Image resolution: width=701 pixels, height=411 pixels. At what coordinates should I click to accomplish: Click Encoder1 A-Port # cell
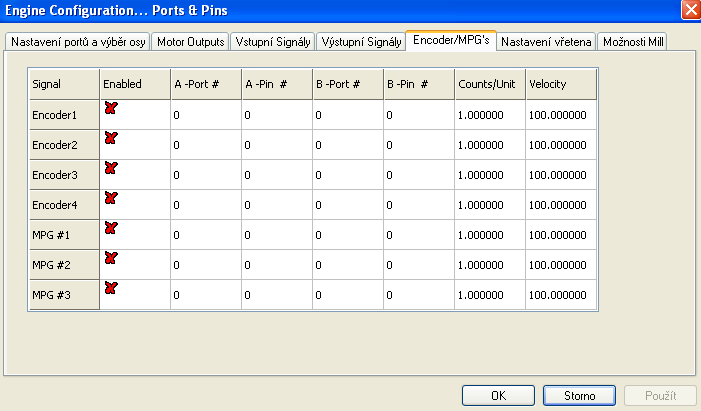(x=203, y=115)
